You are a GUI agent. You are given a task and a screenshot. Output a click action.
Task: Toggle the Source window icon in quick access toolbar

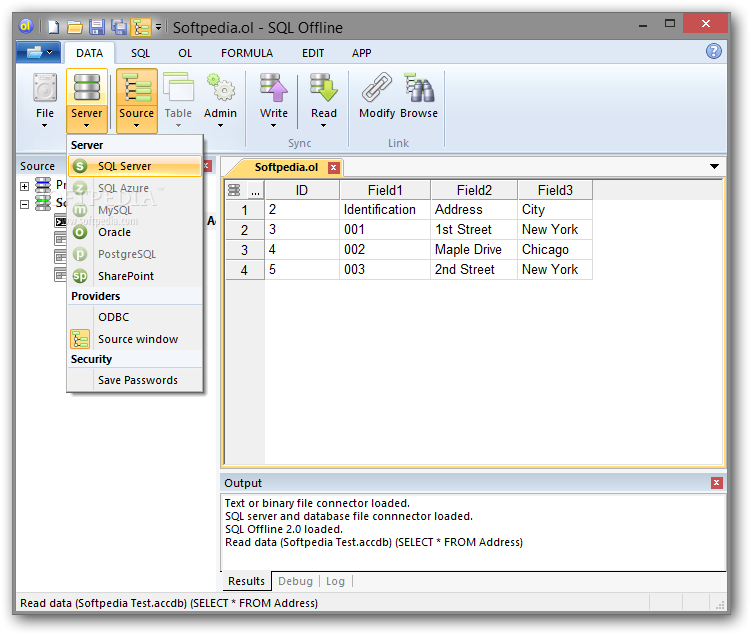(x=141, y=27)
